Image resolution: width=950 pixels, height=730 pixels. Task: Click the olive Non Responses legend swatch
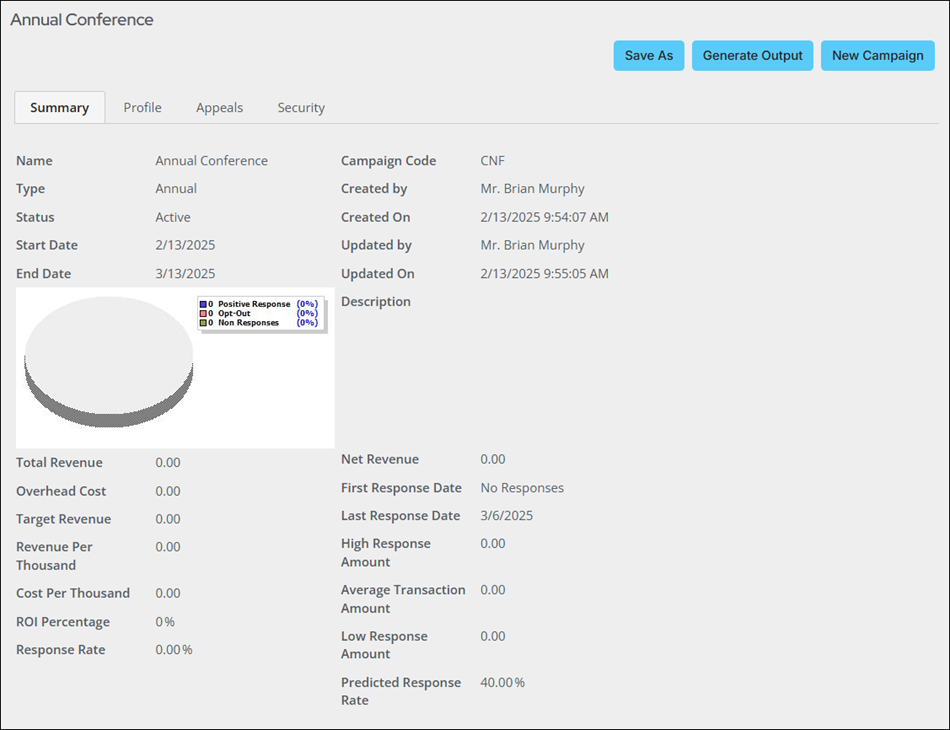click(x=204, y=323)
